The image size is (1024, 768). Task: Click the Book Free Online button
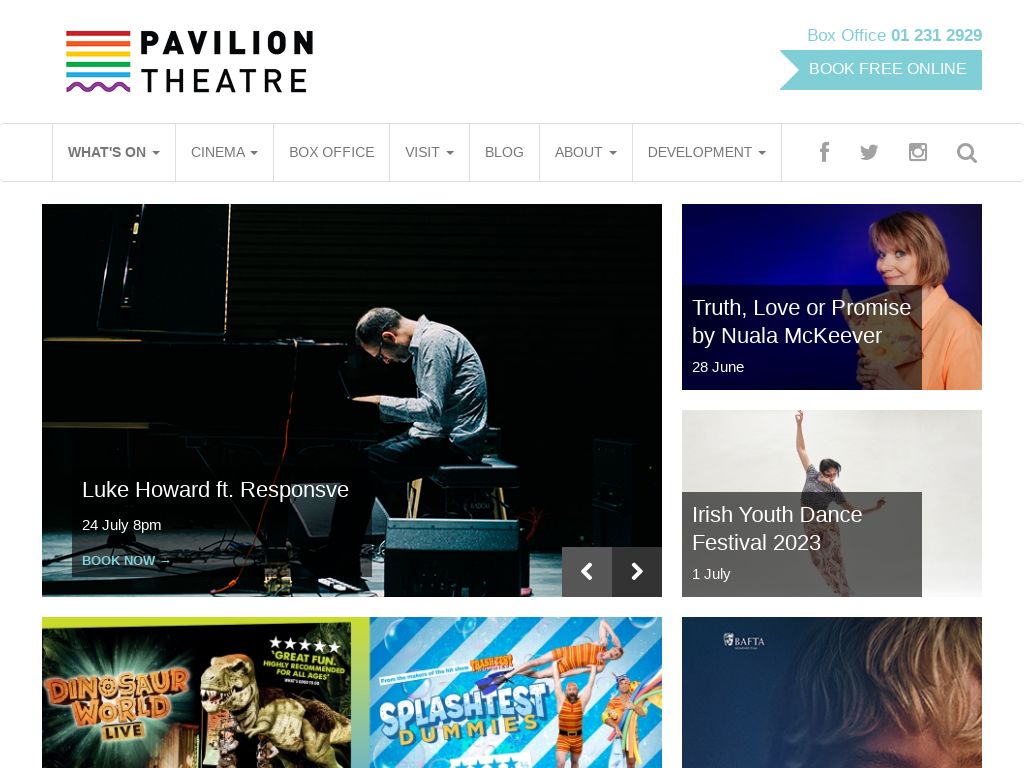881,69
